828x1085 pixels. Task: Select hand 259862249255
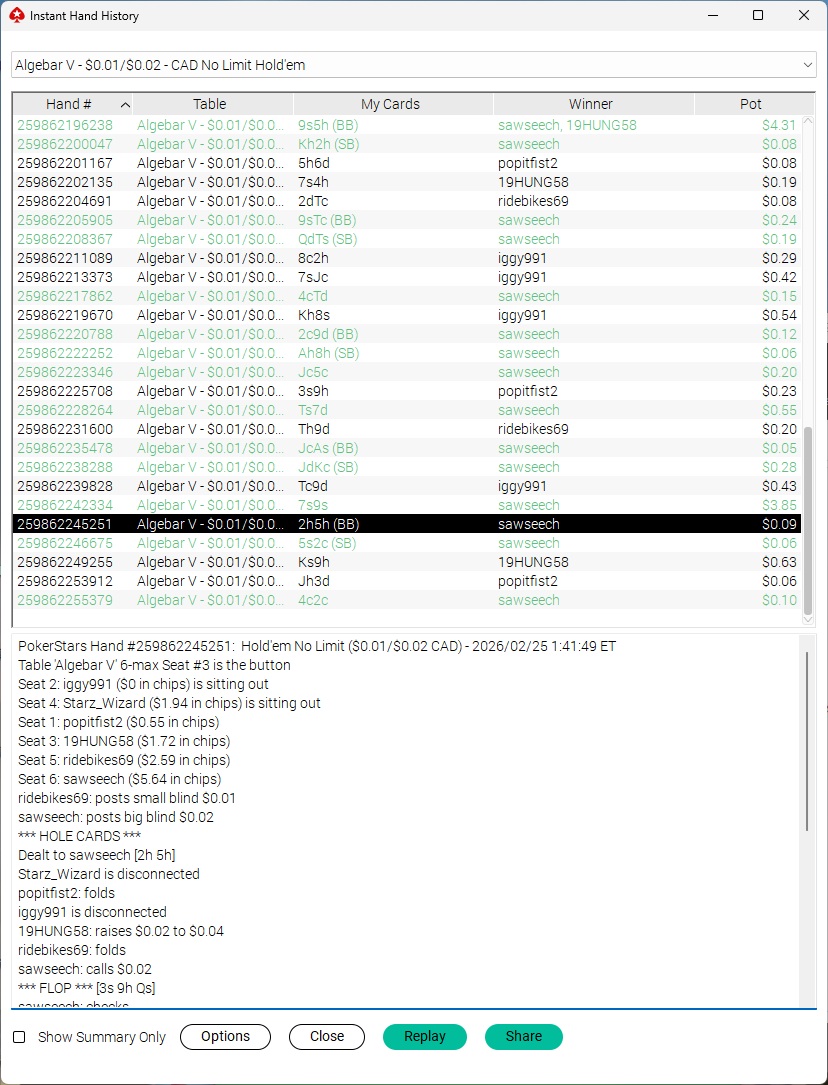407,563
